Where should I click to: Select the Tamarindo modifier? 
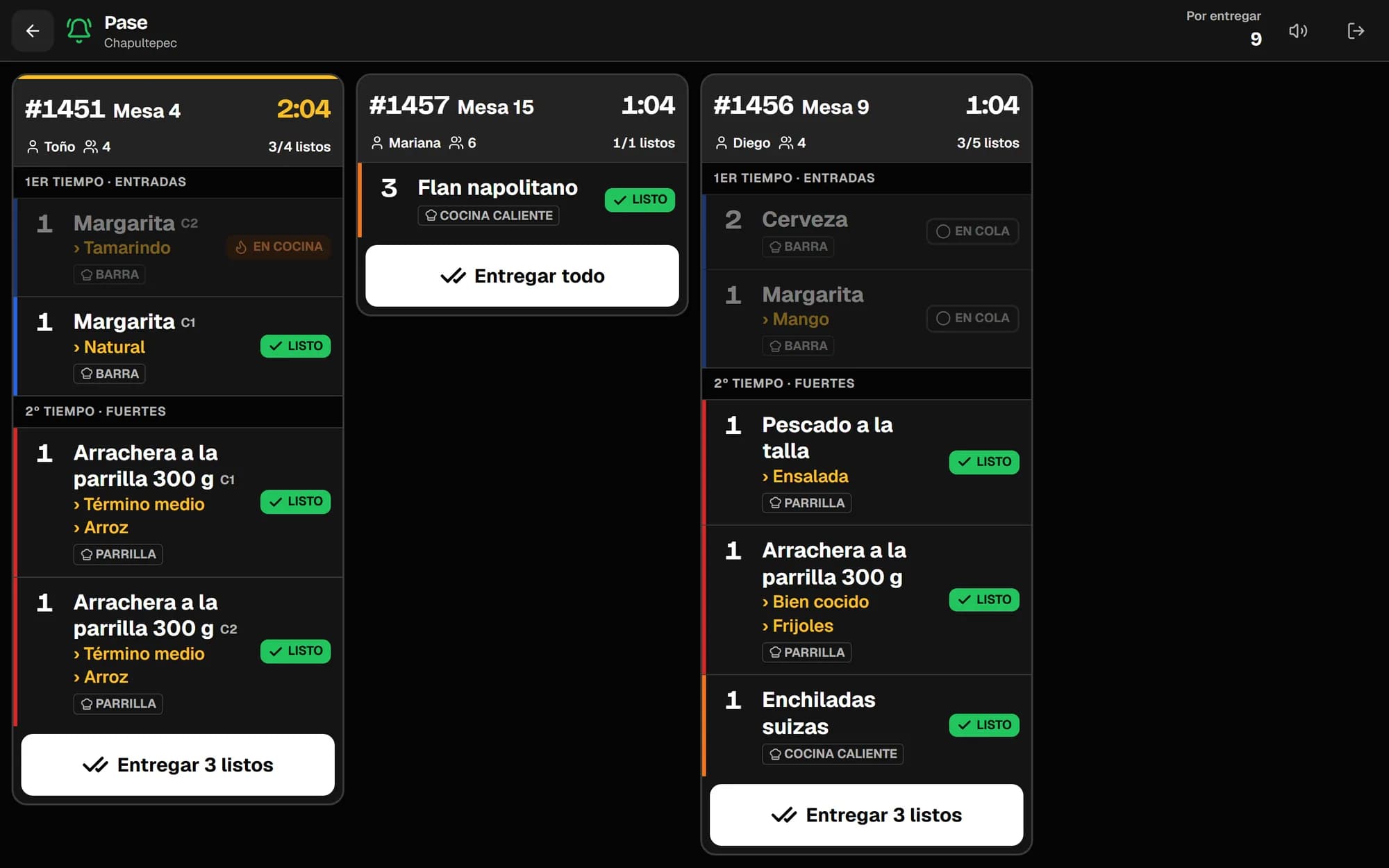coord(122,248)
